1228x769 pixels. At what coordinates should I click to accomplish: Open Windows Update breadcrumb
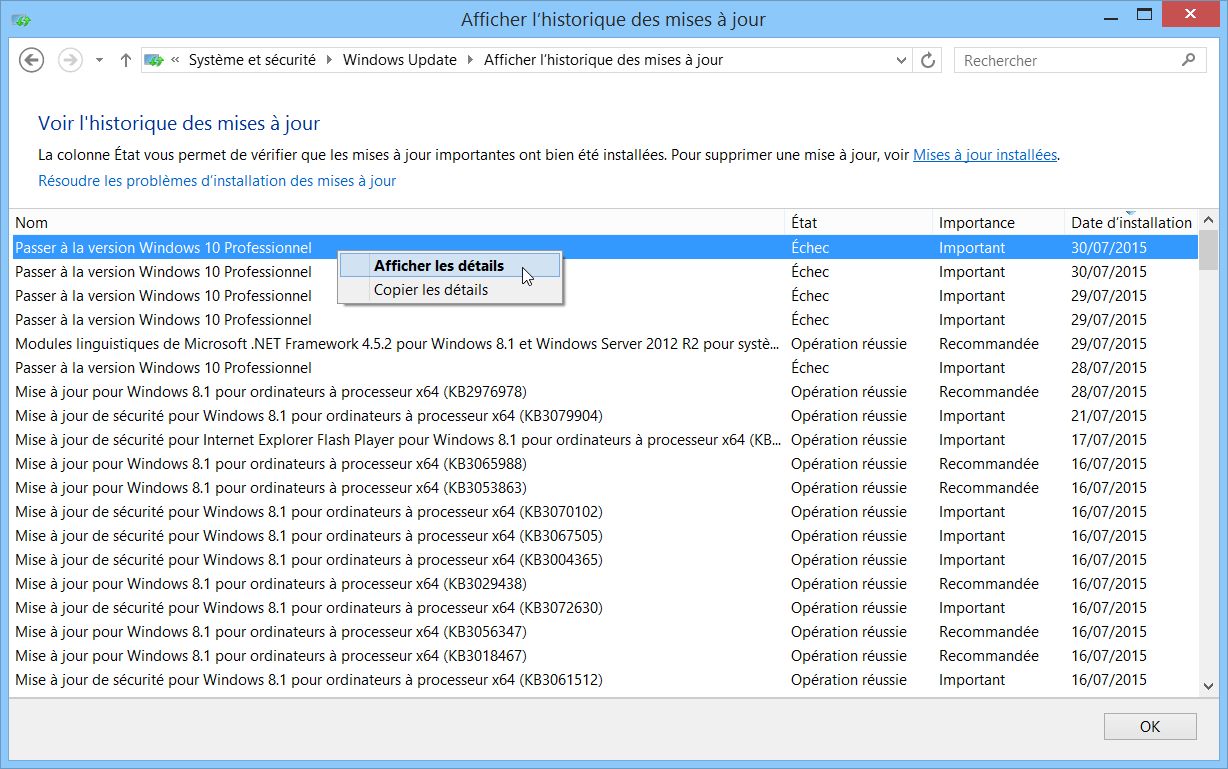pyautogui.click(x=399, y=60)
